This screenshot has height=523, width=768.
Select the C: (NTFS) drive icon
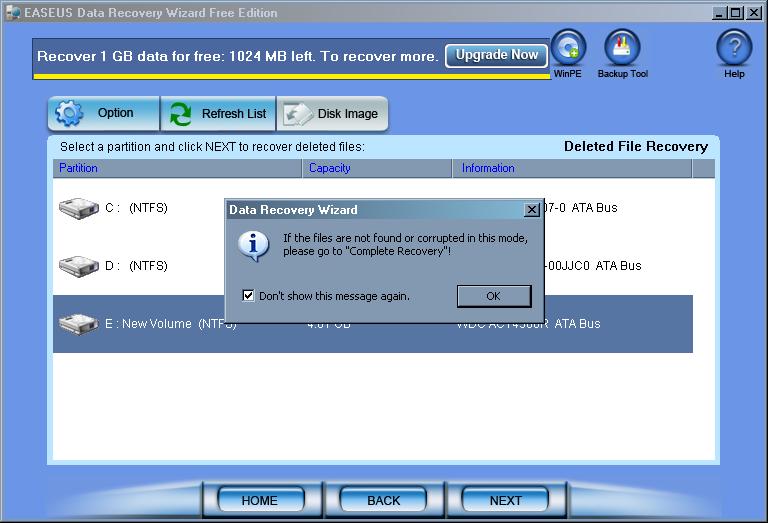click(x=78, y=208)
